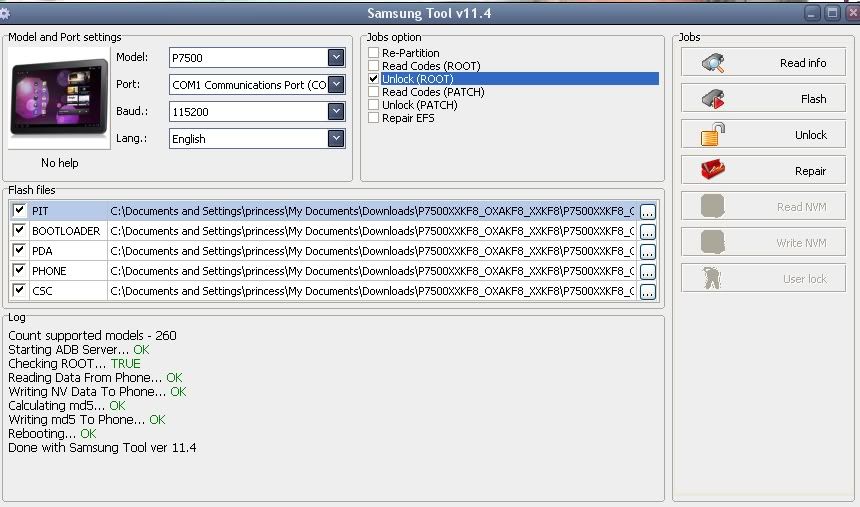The width and height of the screenshot is (860, 507).
Task: Click 'Writing NV Data To Phone' log line
Action: 97,391
